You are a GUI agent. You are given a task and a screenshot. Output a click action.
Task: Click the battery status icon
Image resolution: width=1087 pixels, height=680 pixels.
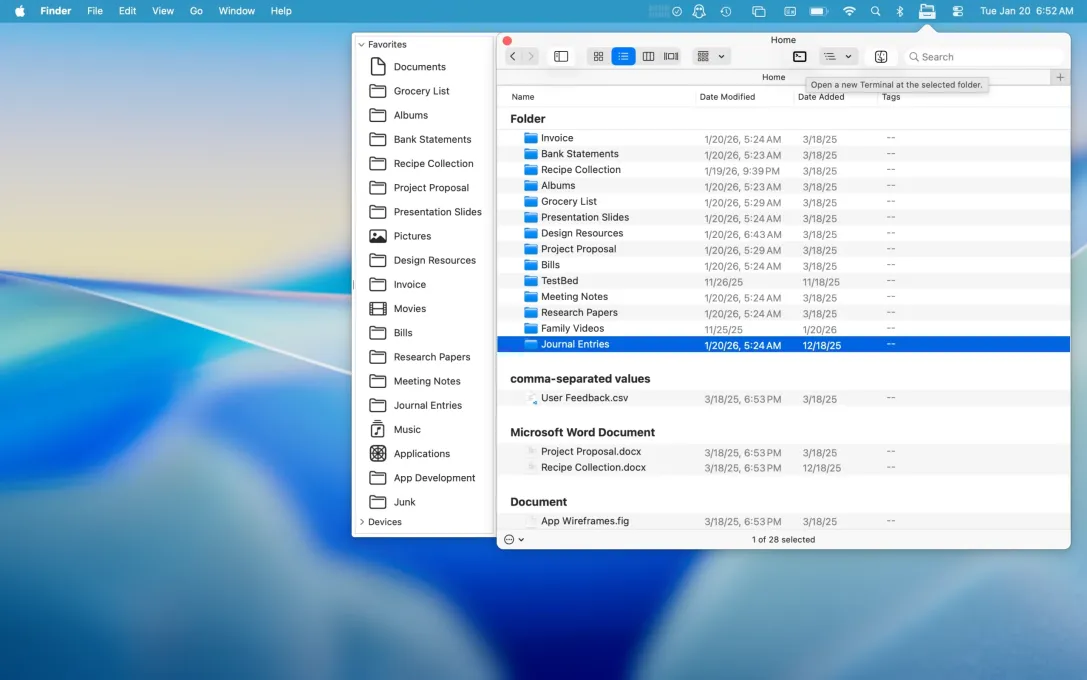[x=819, y=11]
